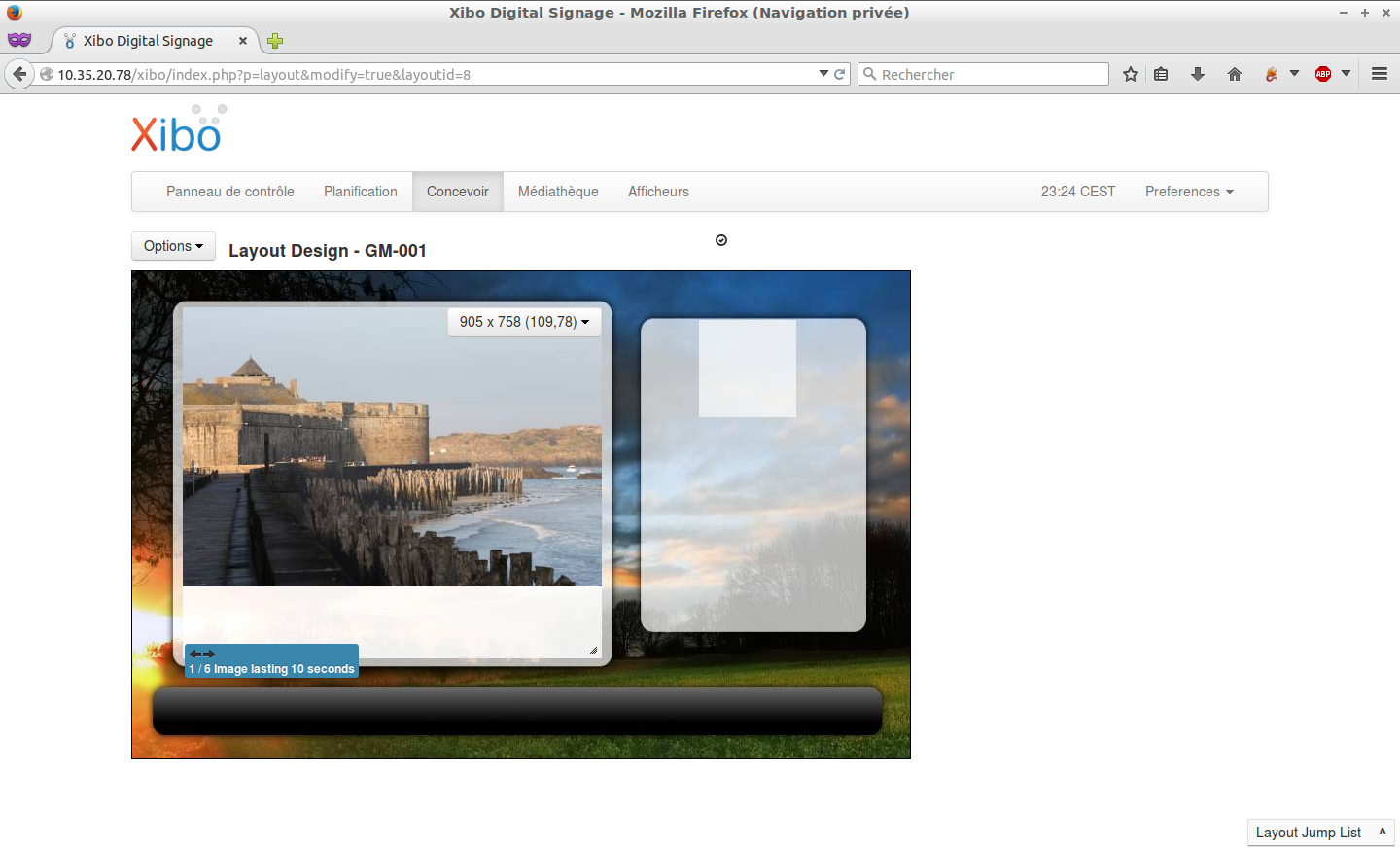Expand the Layout Jump List
The image size is (1400, 852).
1319,833
